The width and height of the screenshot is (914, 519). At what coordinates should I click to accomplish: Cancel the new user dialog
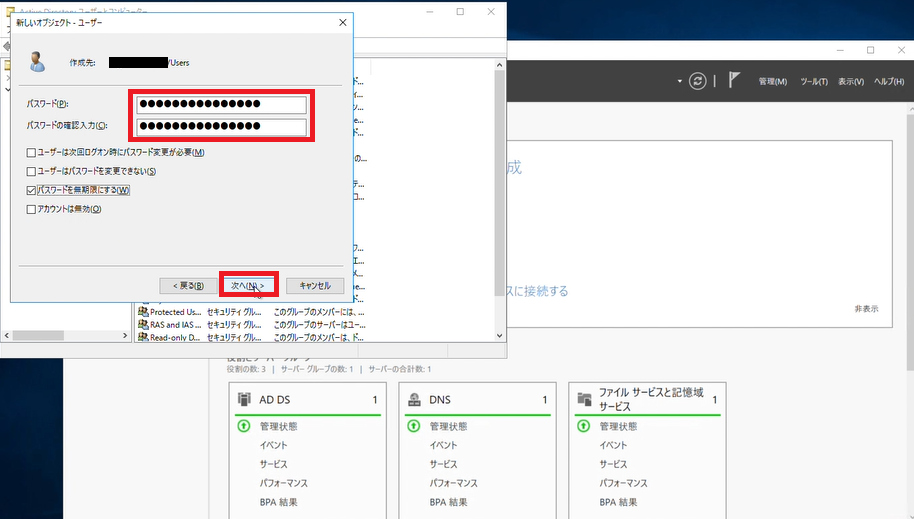[315, 286]
